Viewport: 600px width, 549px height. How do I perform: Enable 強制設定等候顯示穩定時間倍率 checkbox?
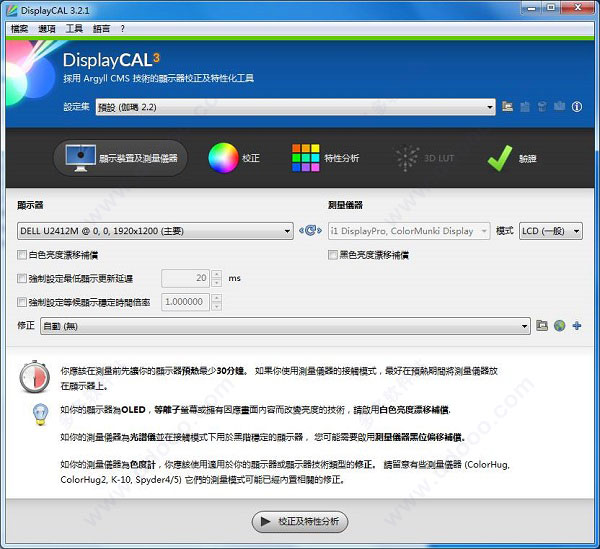click(22, 302)
